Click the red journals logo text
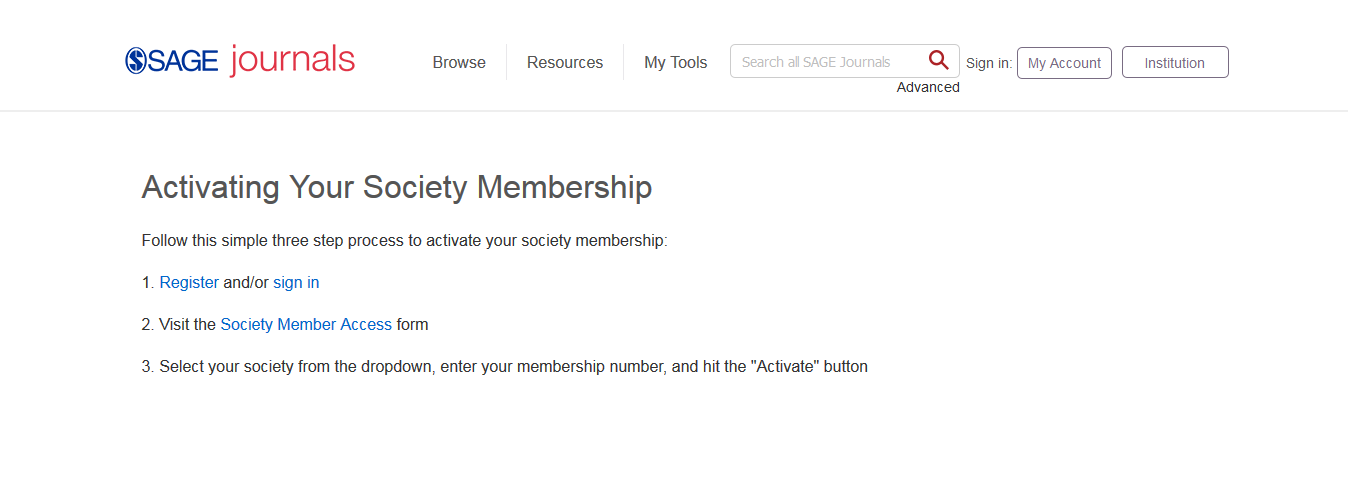This screenshot has height=478, width=1348. coord(292,59)
